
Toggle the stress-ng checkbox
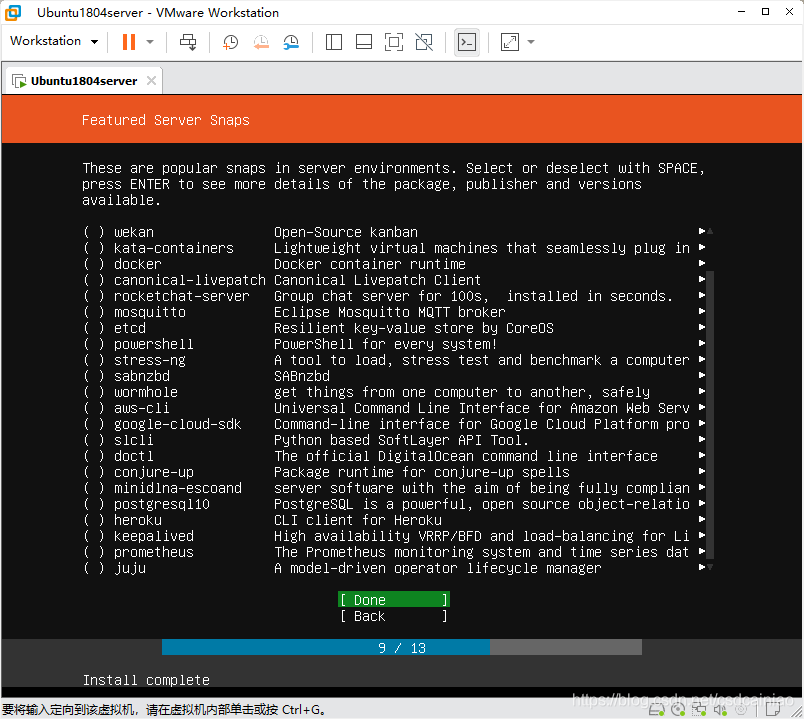94,360
